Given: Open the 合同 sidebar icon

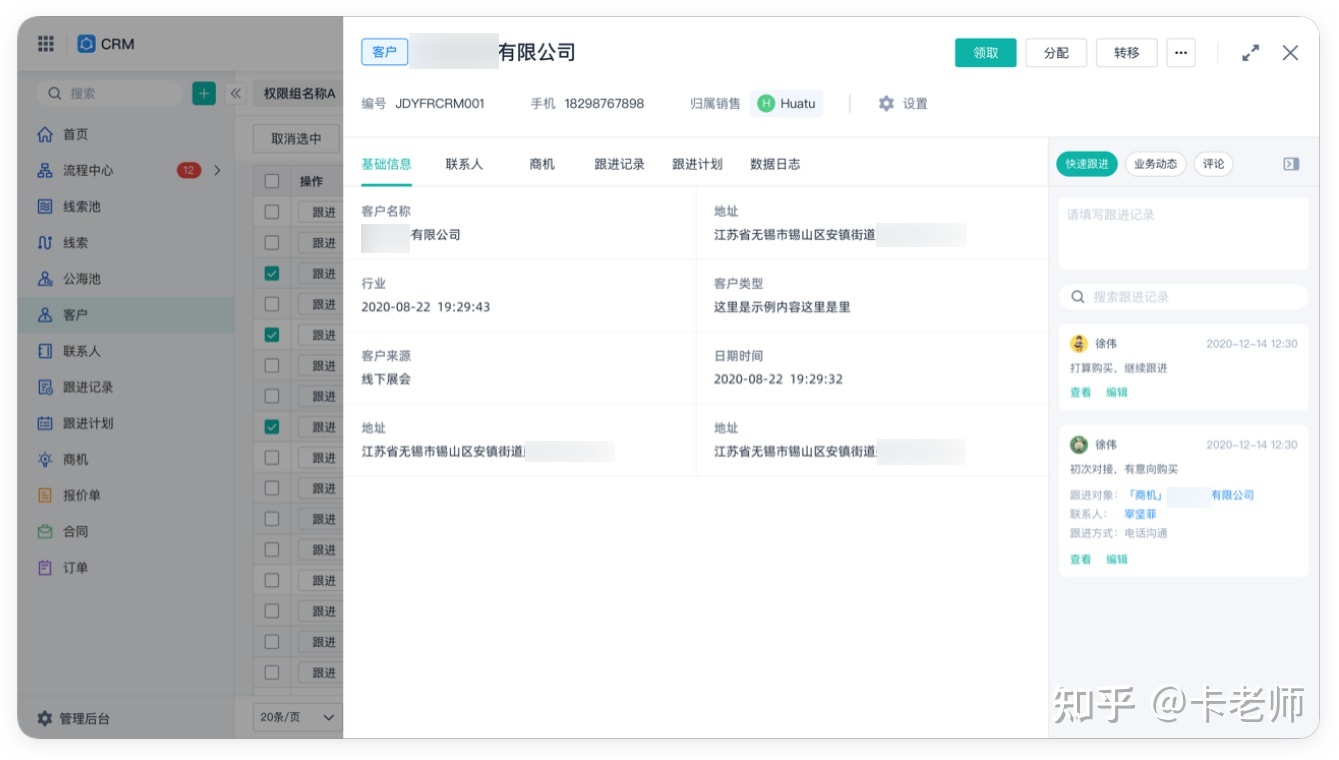Looking at the screenshot, I should click(x=45, y=530).
